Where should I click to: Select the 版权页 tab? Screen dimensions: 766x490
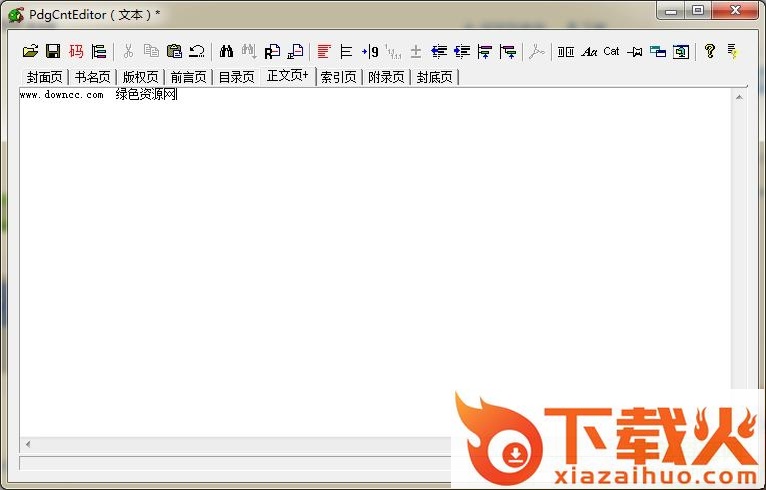coord(140,77)
